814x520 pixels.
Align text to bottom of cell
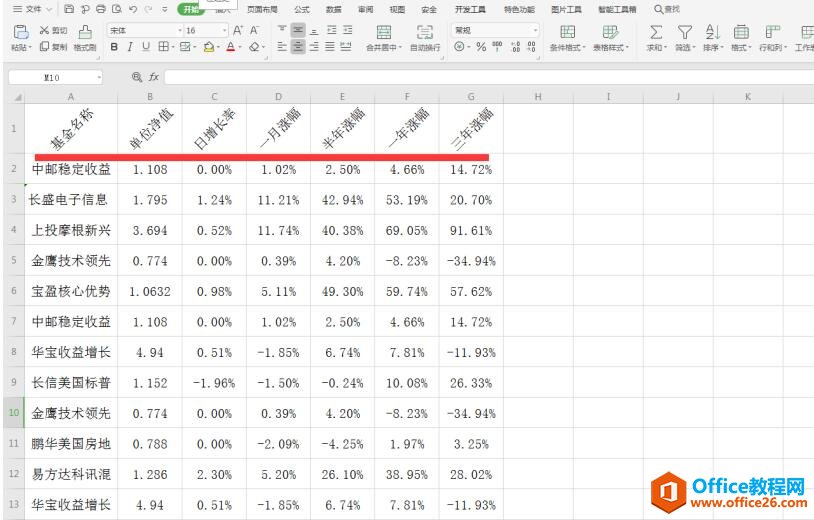314,30
